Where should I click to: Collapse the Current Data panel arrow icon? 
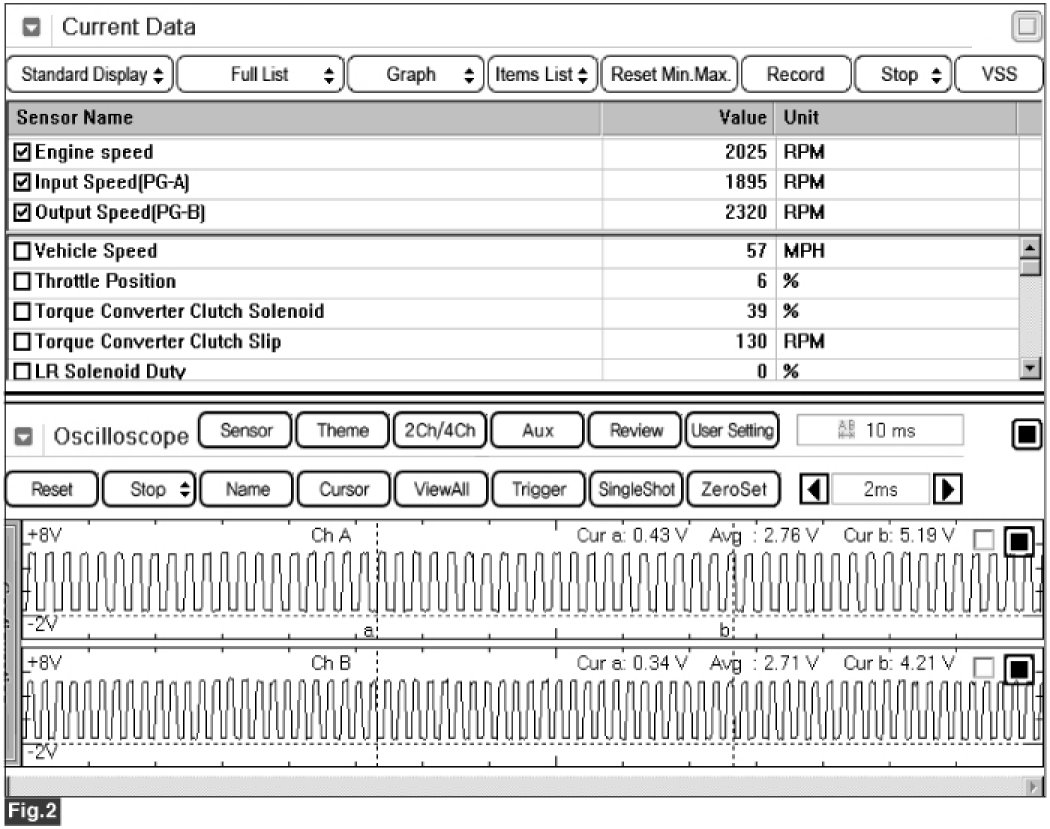31,28
